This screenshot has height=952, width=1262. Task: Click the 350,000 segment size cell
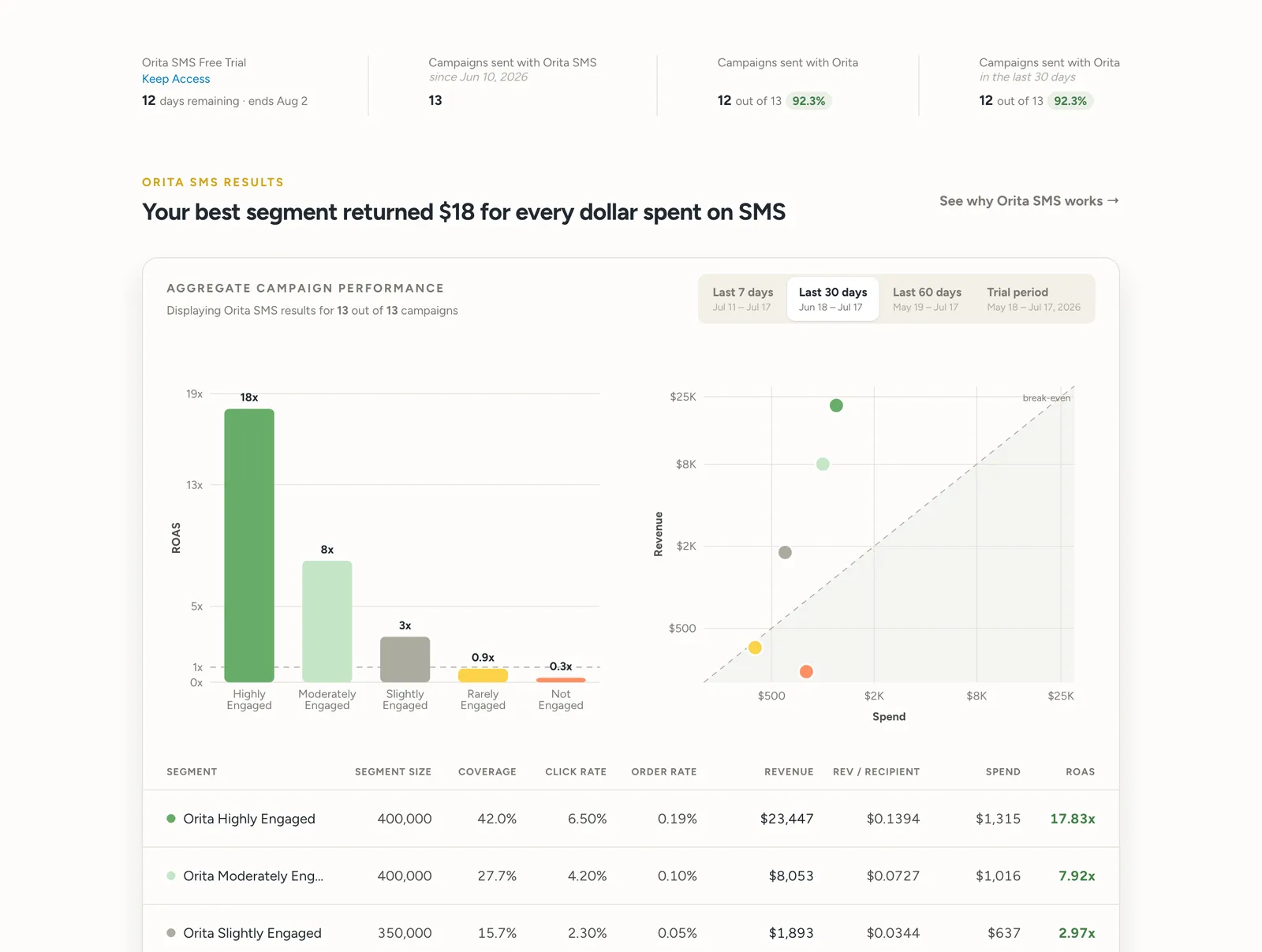[405, 933]
